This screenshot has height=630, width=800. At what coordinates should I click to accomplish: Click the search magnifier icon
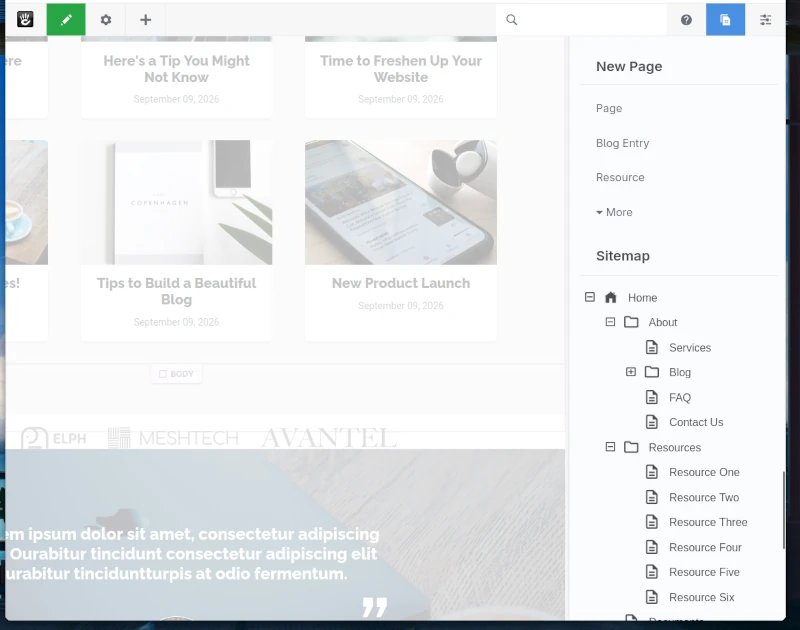click(x=511, y=19)
